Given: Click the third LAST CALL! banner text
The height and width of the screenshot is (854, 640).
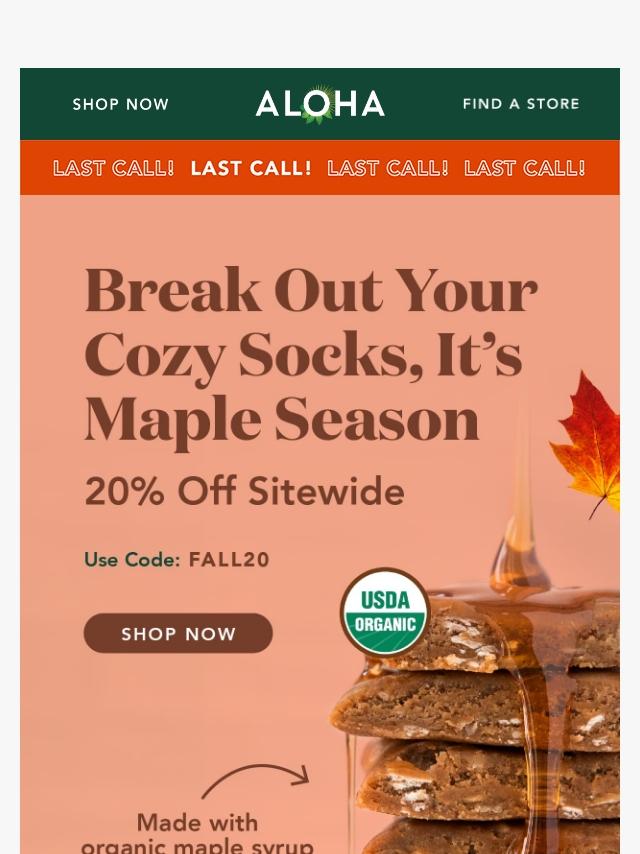Looking at the screenshot, I should tap(387, 168).
